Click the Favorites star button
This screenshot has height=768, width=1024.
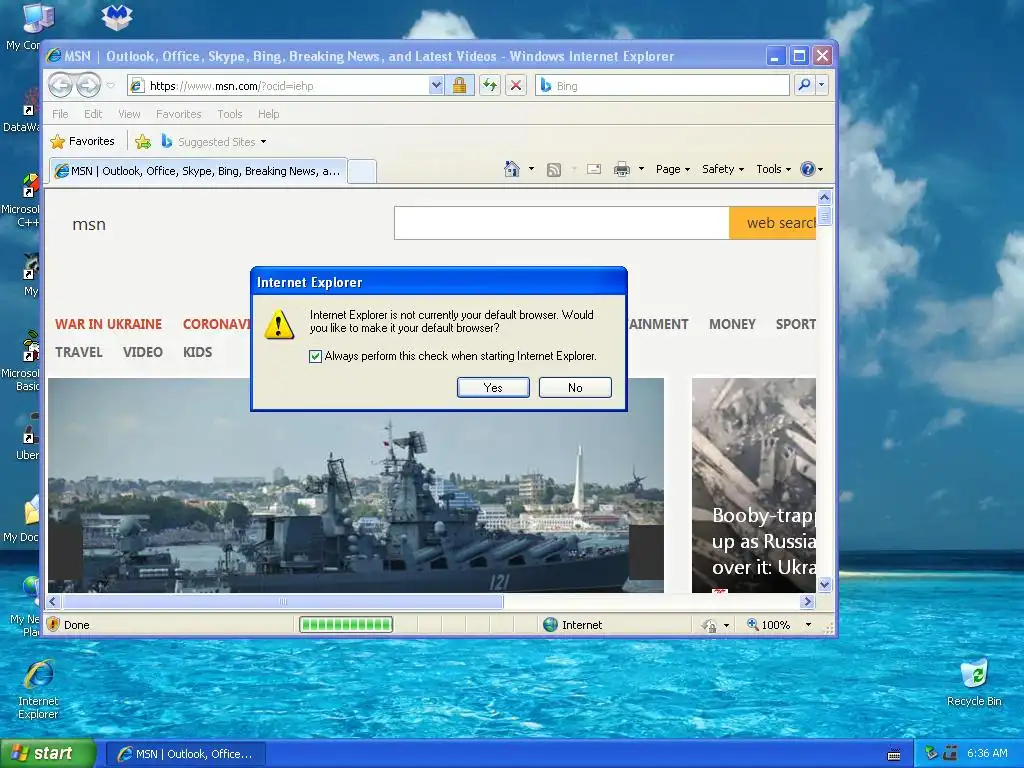tap(82, 141)
